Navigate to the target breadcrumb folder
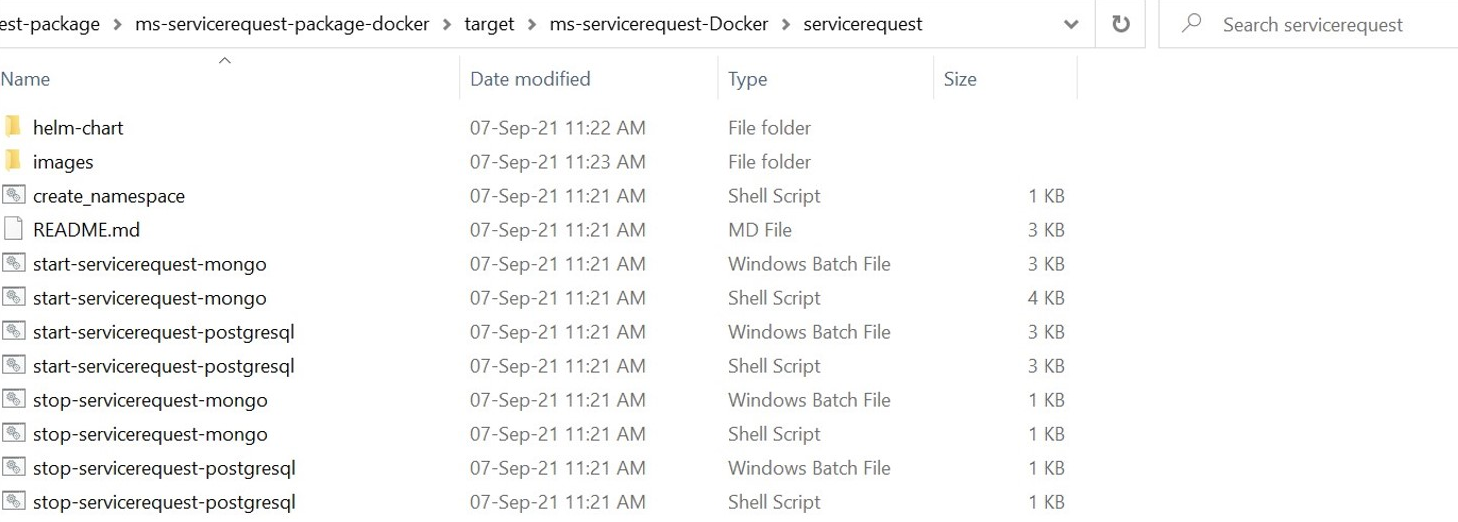Image resolution: width=1458 pixels, height=522 pixels. click(490, 24)
